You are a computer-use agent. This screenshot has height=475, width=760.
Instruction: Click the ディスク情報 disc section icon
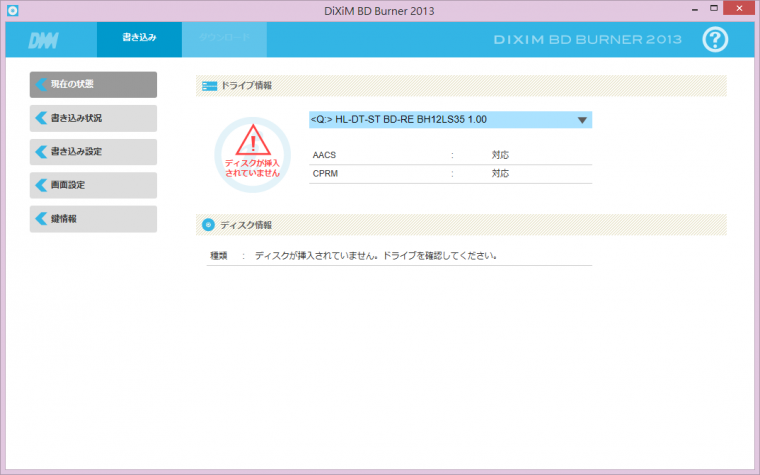(x=208, y=225)
